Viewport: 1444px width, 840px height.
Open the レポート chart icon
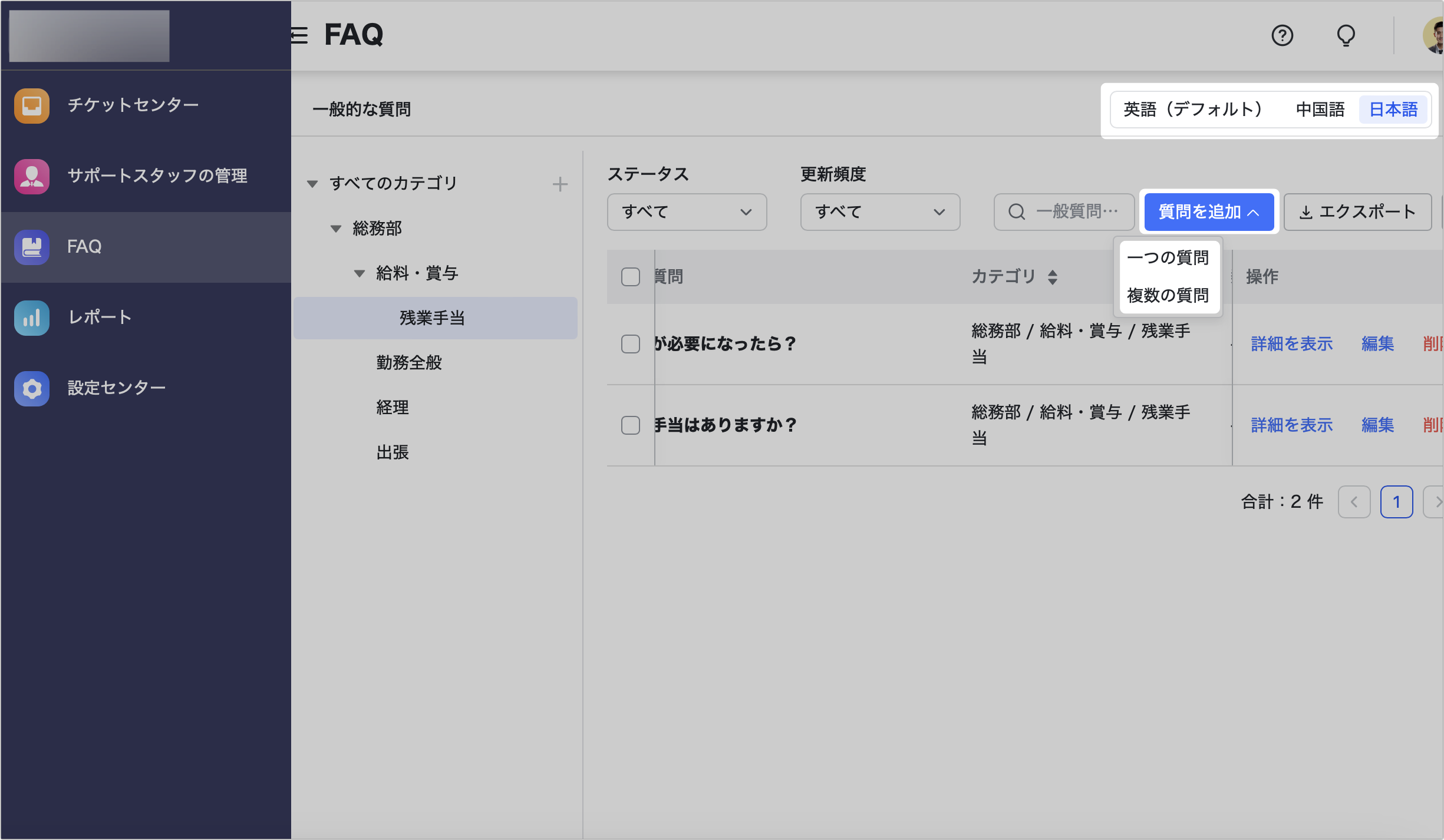coord(32,318)
